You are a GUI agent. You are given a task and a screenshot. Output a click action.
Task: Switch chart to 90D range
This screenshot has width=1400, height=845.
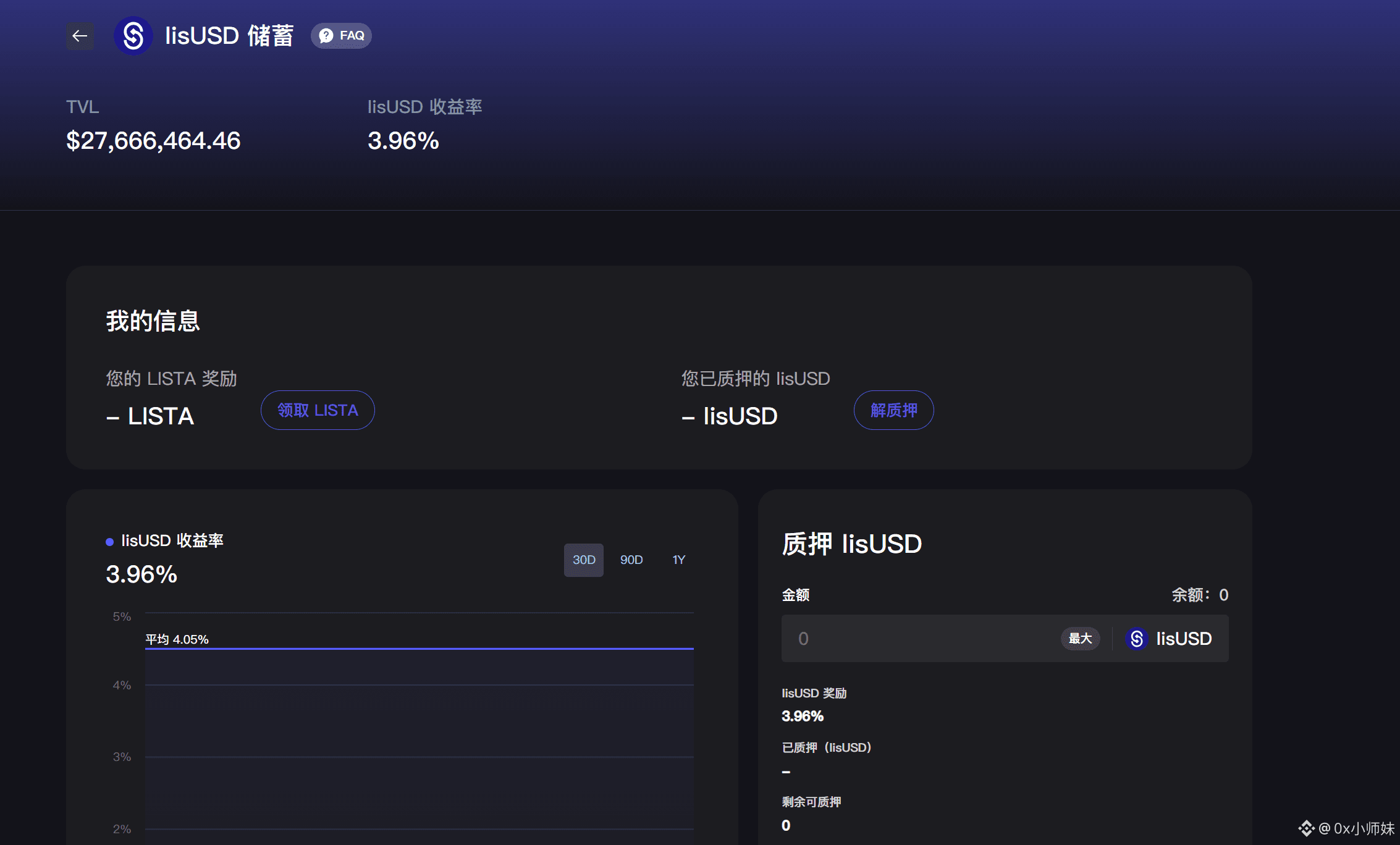(631, 560)
